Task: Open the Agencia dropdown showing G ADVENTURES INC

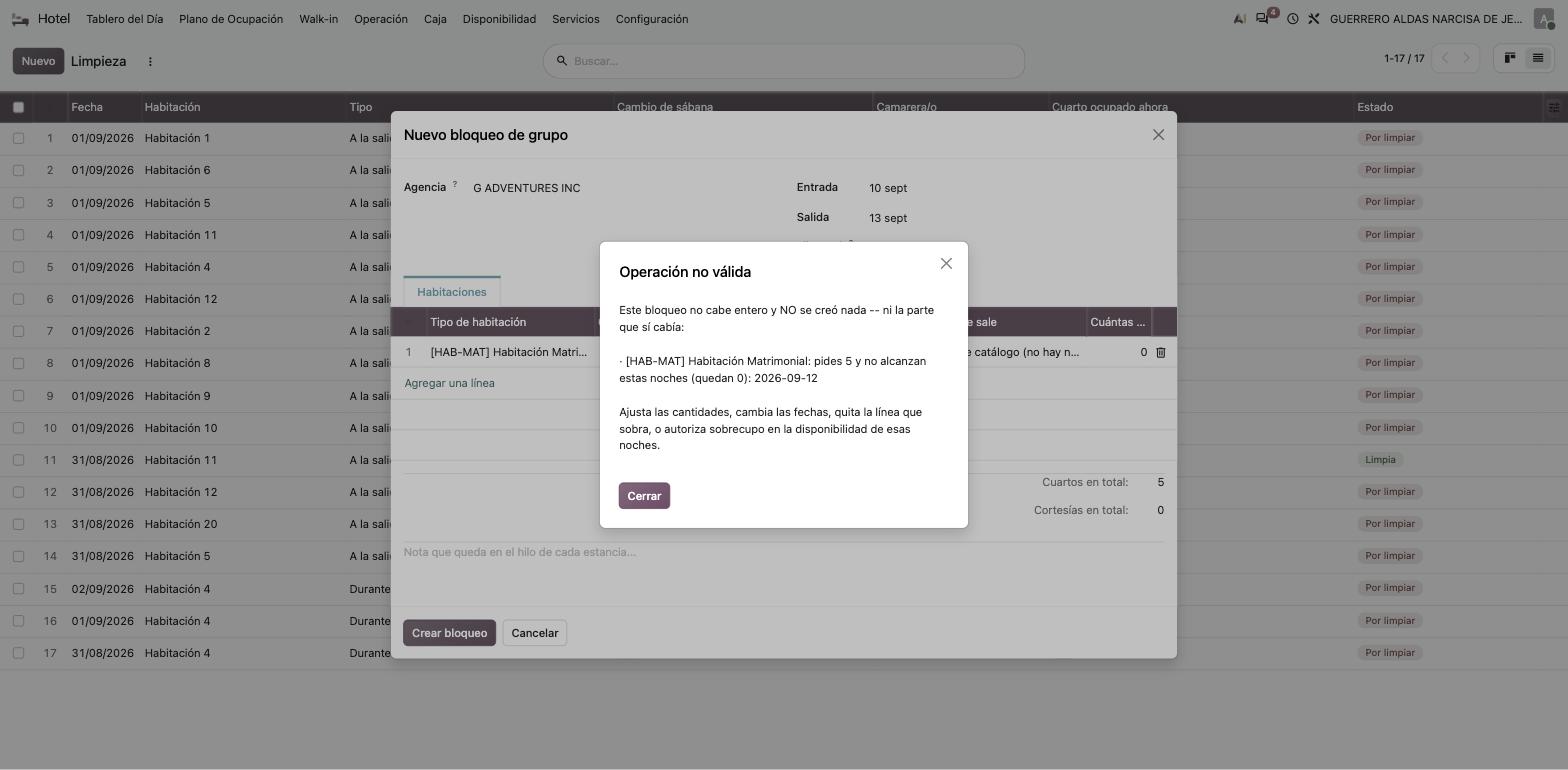Action: click(x=620, y=188)
